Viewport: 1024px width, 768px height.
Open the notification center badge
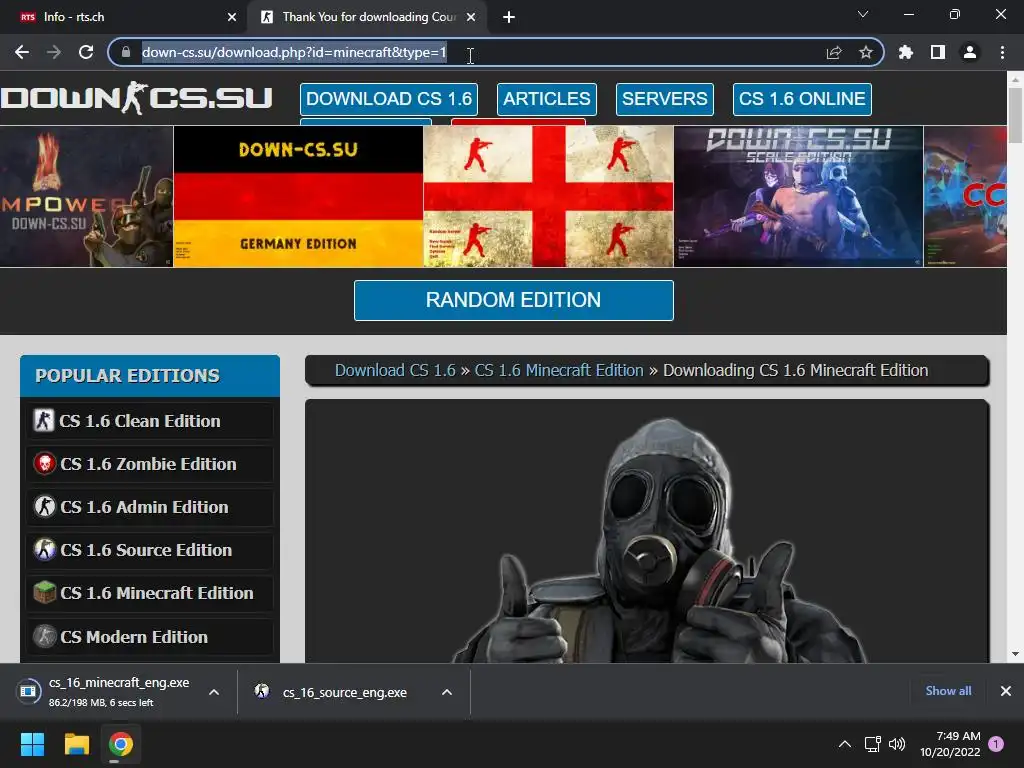[996, 744]
